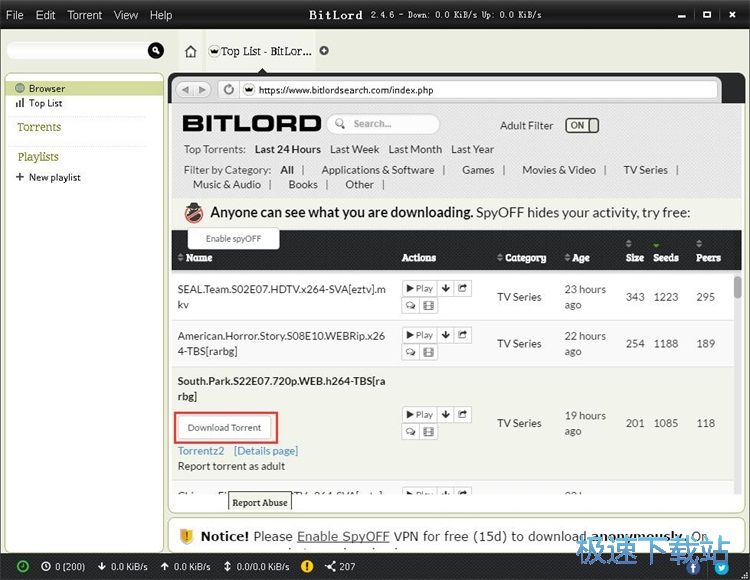Play the SEAL.Team torrent
Image resolution: width=750 pixels, height=580 pixels.
[x=419, y=288]
